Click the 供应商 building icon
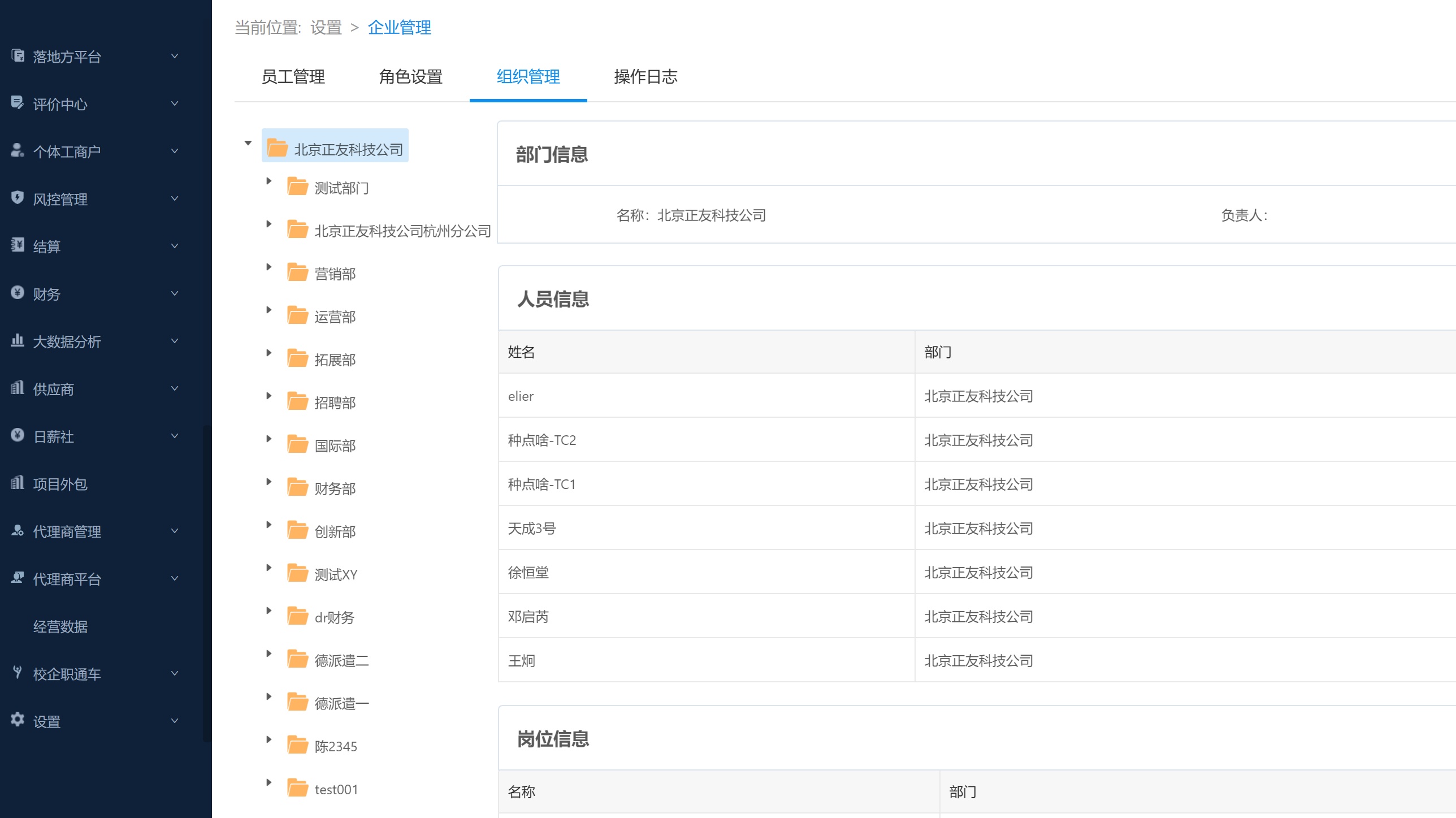The width and height of the screenshot is (1456, 818). [18, 388]
